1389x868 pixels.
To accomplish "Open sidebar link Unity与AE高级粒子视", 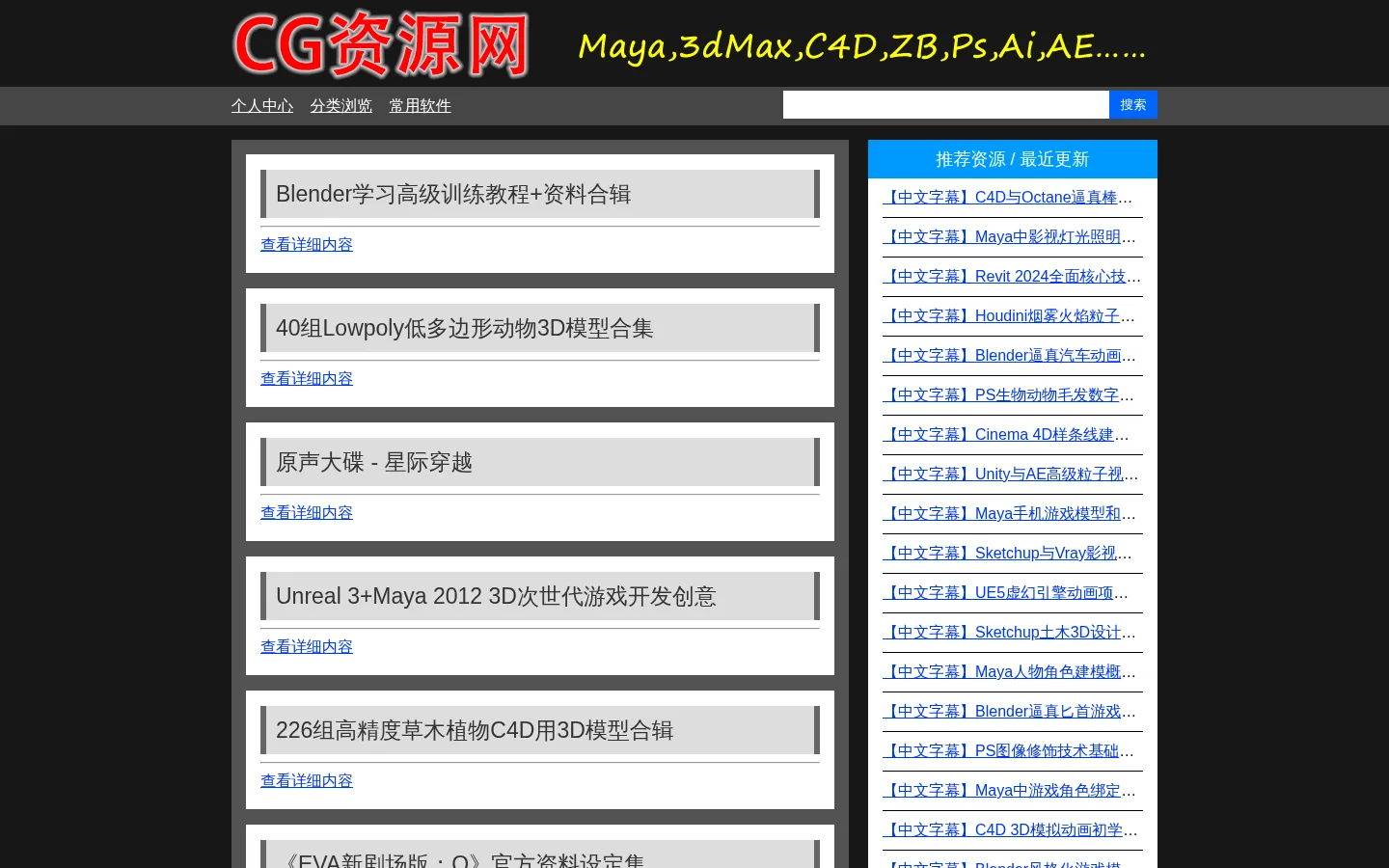I will pyautogui.click(x=1011, y=475).
